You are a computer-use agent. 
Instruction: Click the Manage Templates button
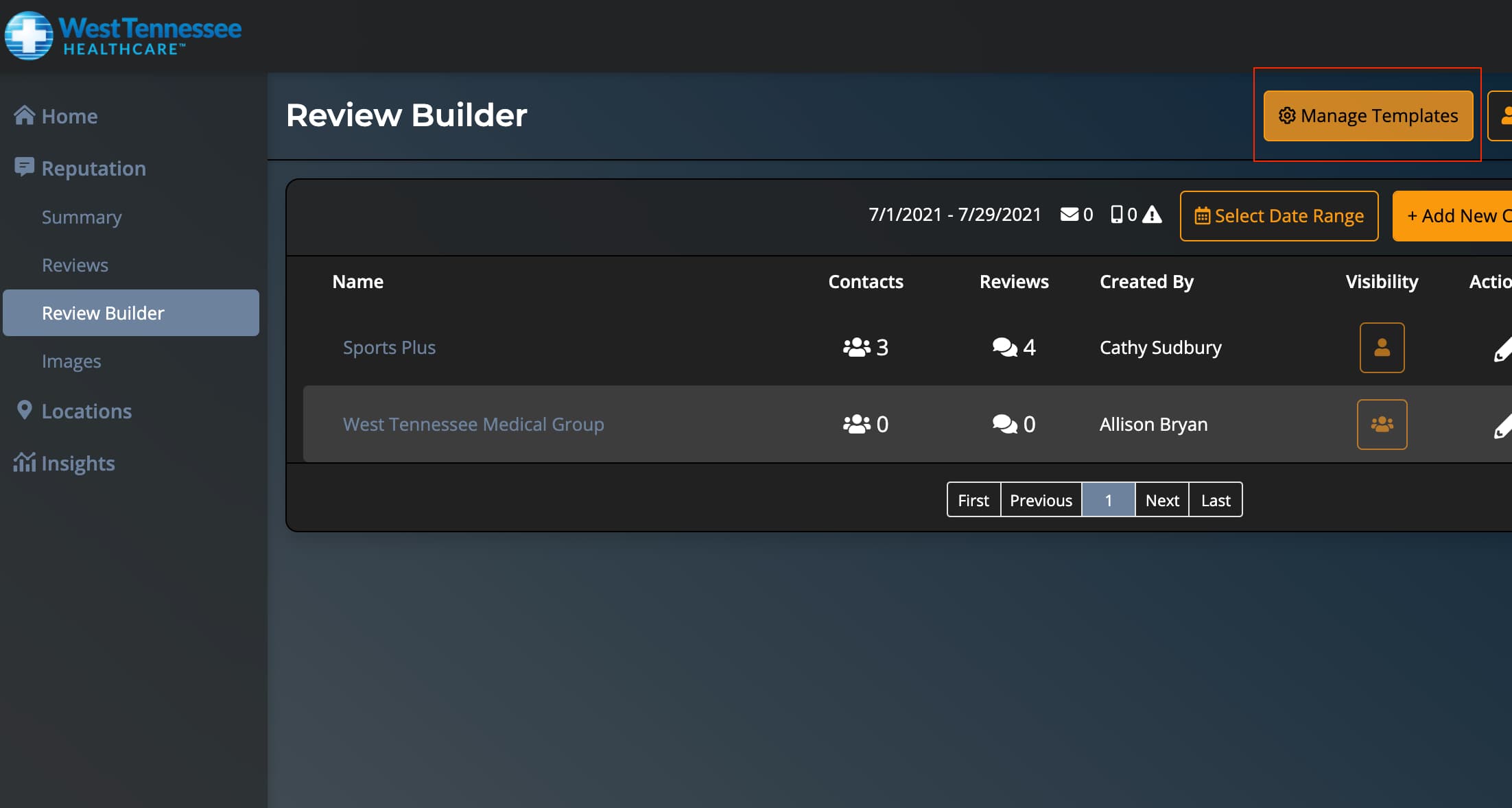(1368, 116)
